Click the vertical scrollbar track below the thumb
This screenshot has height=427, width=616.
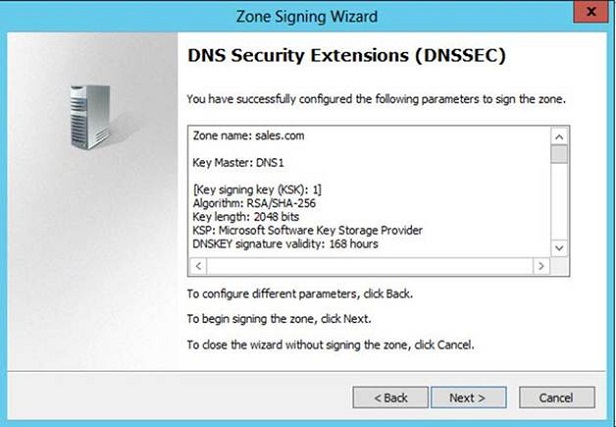559,201
